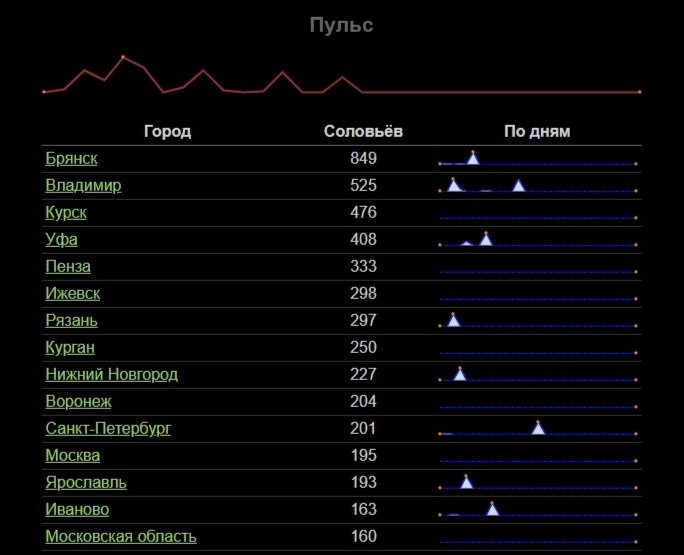Open the Пенза city link

[68, 267]
